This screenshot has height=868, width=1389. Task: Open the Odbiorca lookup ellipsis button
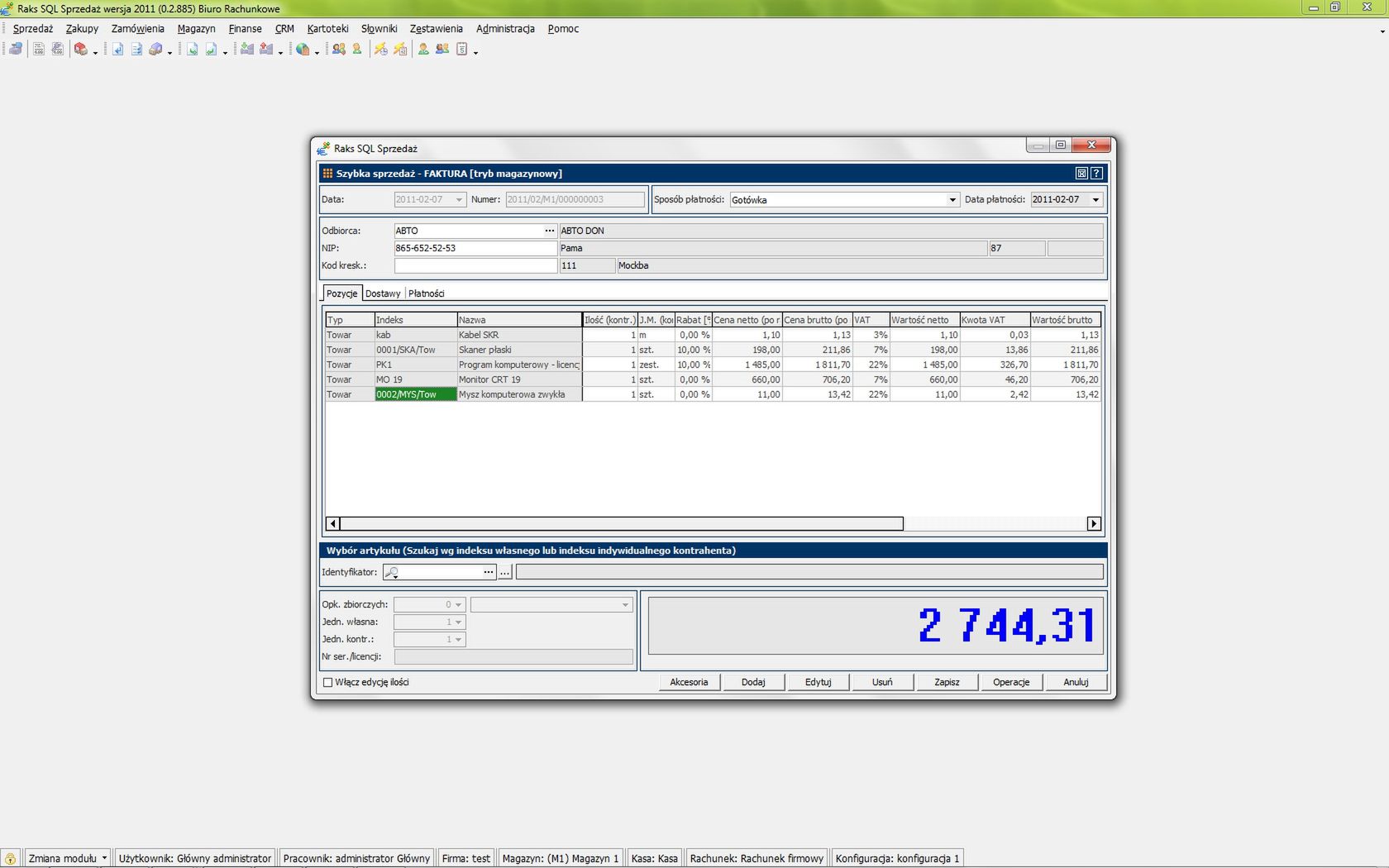pos(549,231)
